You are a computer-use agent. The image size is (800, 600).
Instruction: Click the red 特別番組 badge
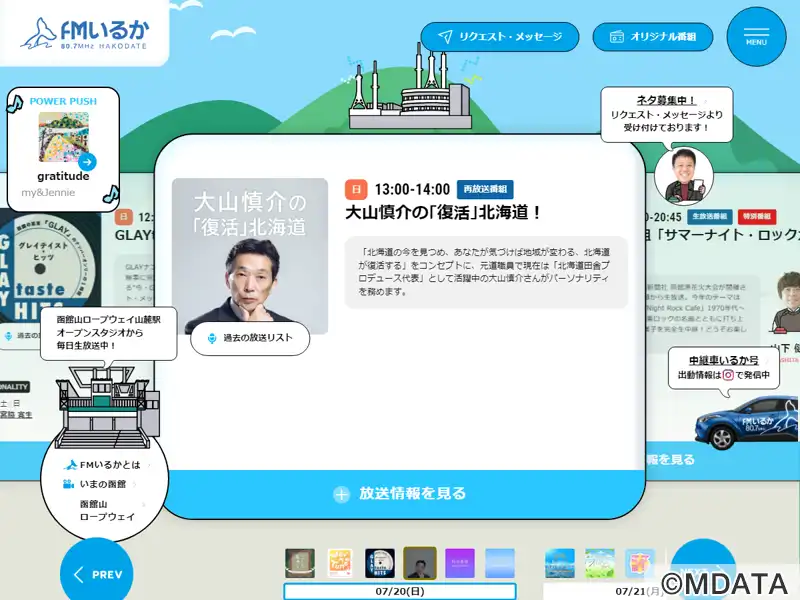pos(757,216)
